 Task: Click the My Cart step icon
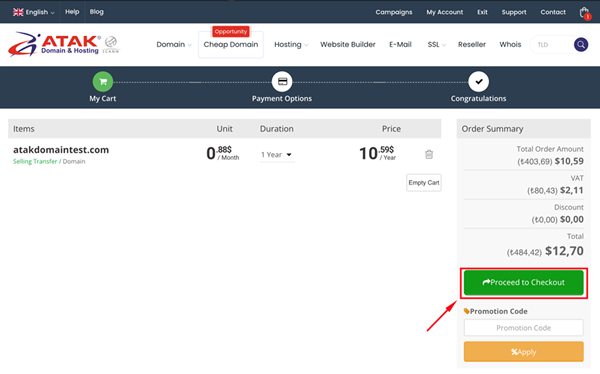(x=103, y=81)
